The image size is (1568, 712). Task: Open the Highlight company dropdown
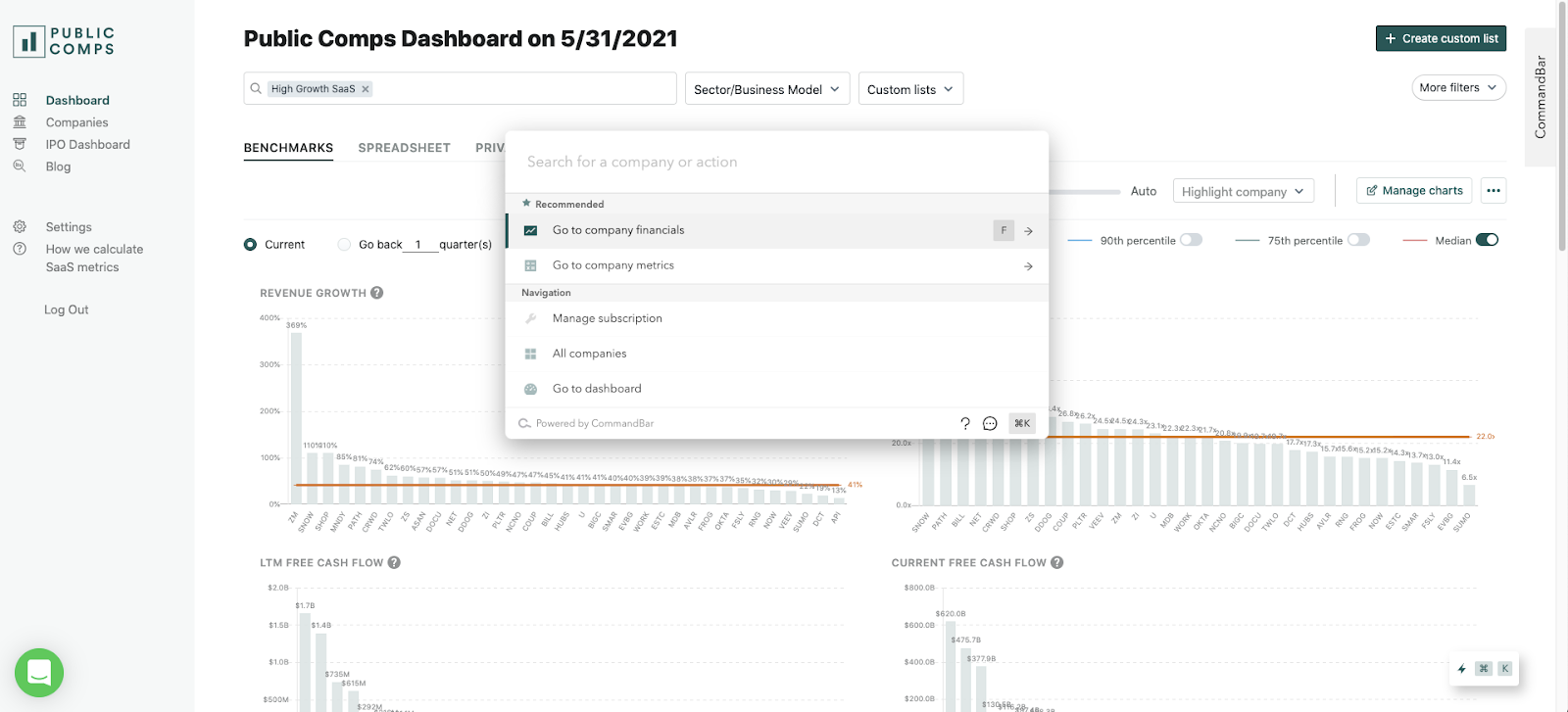pyautogui.click(x=1244, y=191)
